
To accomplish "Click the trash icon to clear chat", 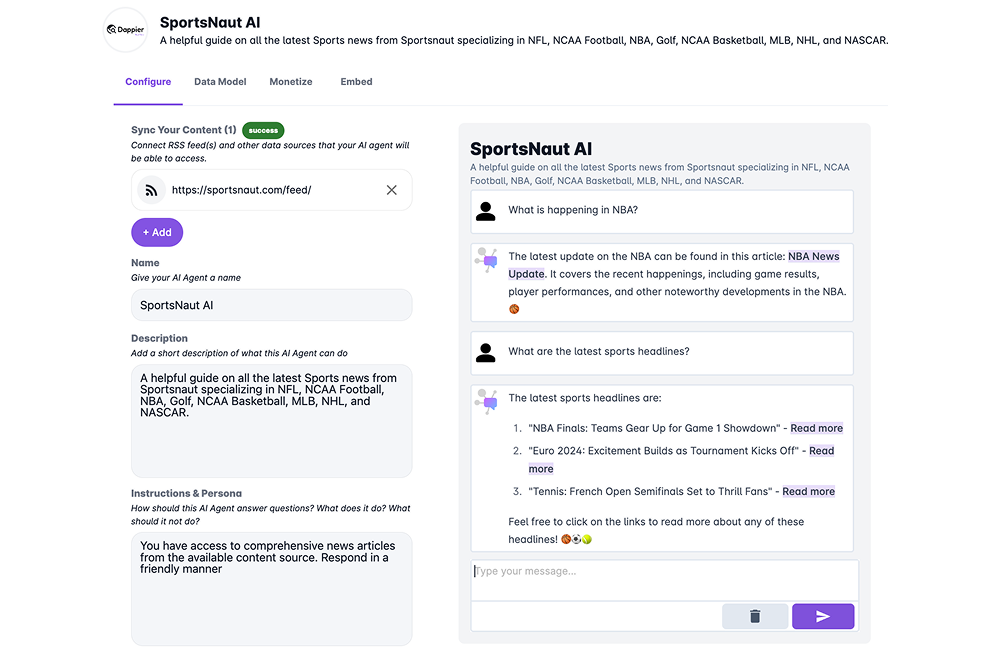I will pos(755,616).
